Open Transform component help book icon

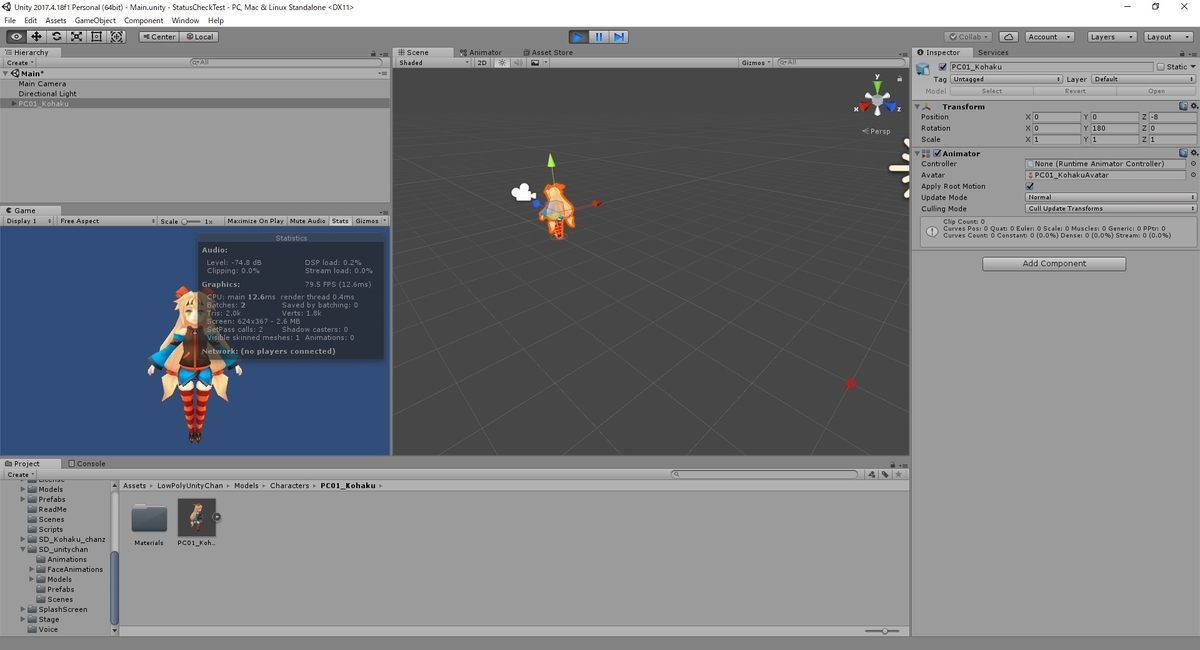coord(1183,106)
